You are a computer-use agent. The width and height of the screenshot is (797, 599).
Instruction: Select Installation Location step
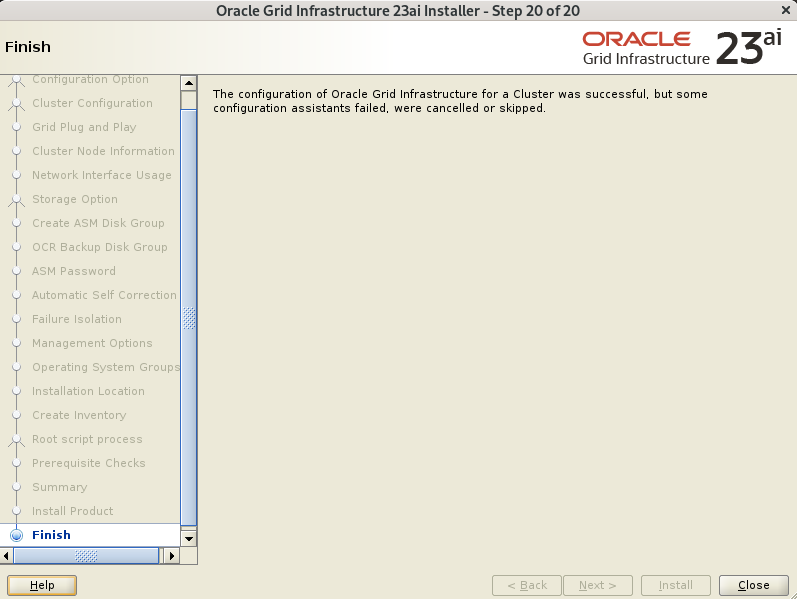click(88, 391)
